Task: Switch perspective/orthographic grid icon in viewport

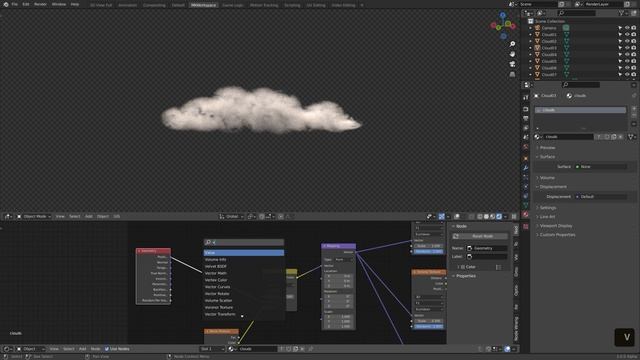Action: (512, 74)
